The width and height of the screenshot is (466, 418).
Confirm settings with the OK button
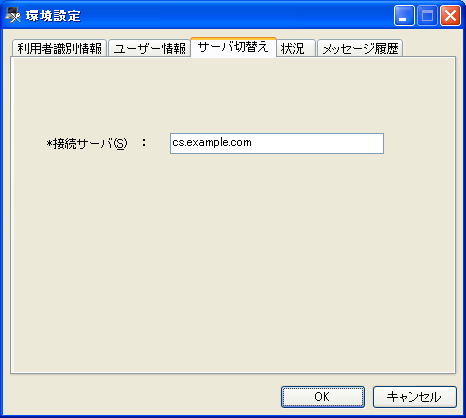(x=323, y=397)
